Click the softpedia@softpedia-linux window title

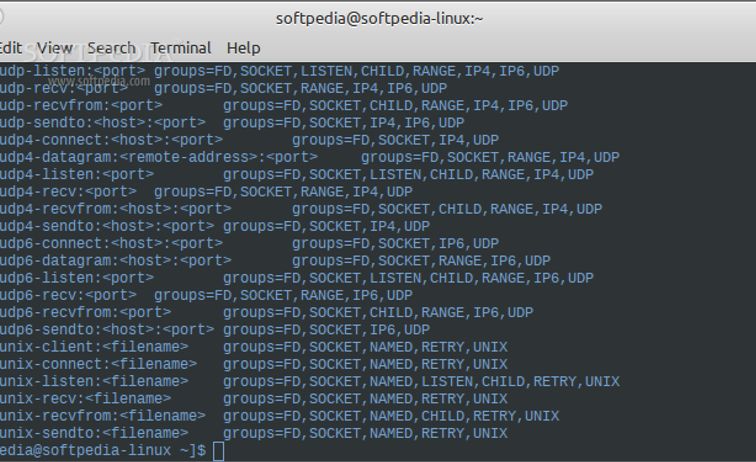click(378, 18)
